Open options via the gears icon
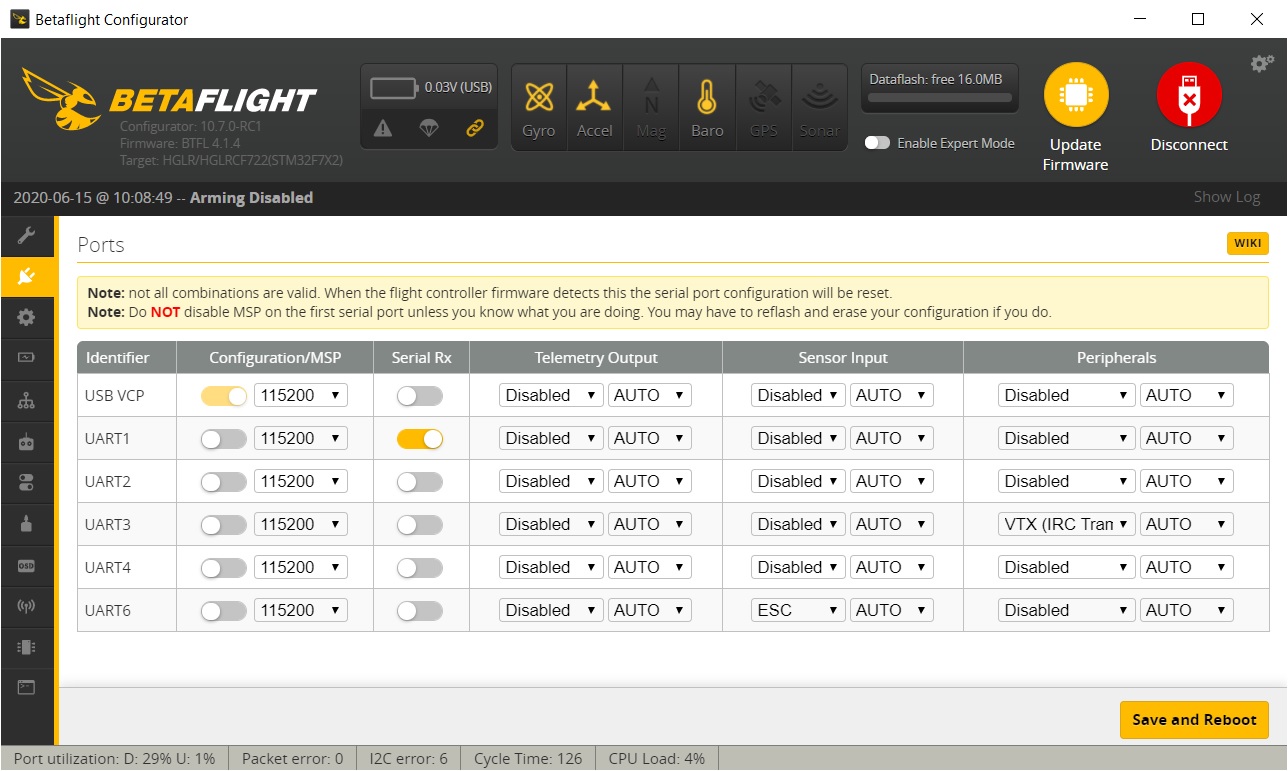Viewport: 1288px width, 771px height. 1262,64
